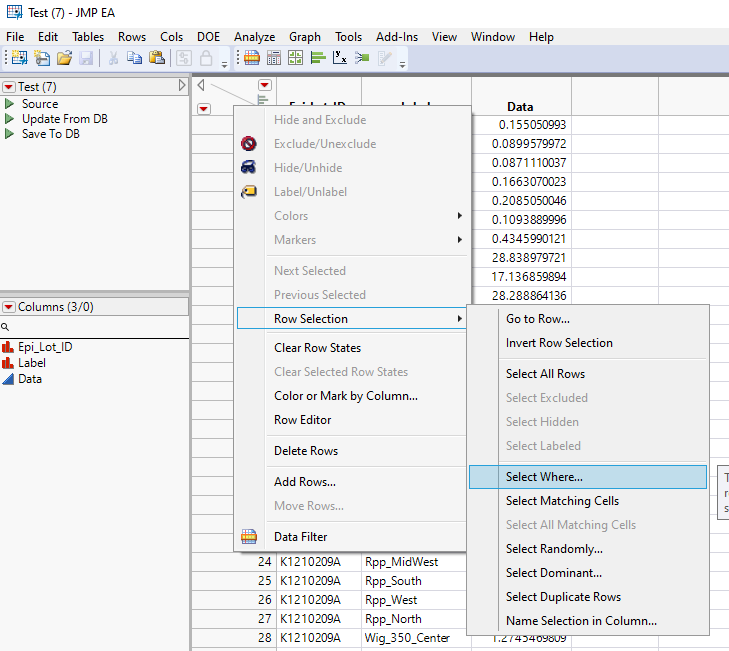Run the Save To DB script
Viewport: 729px width, 651px height.
10,134
